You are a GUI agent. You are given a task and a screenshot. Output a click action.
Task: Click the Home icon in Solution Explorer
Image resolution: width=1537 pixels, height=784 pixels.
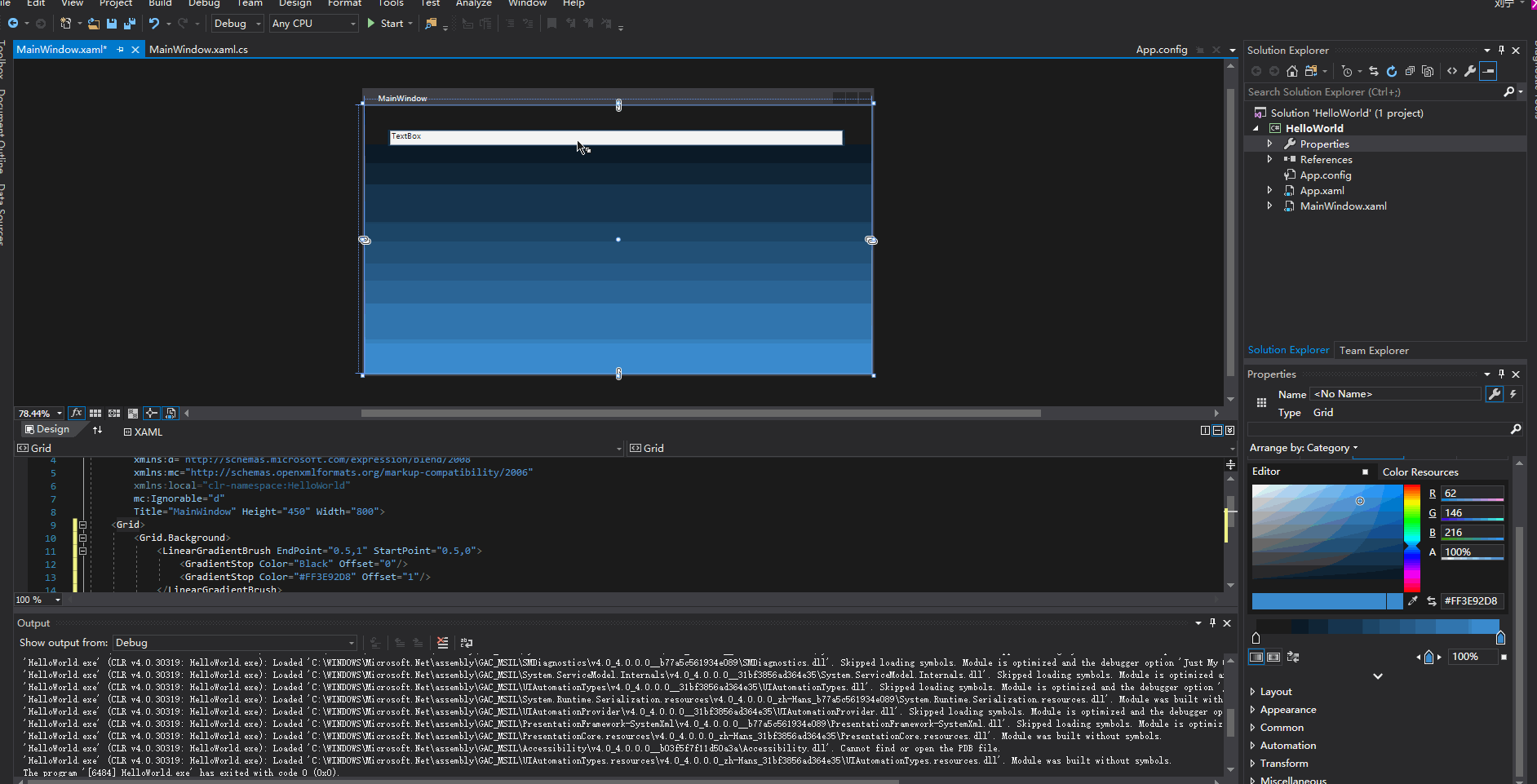1292,71
